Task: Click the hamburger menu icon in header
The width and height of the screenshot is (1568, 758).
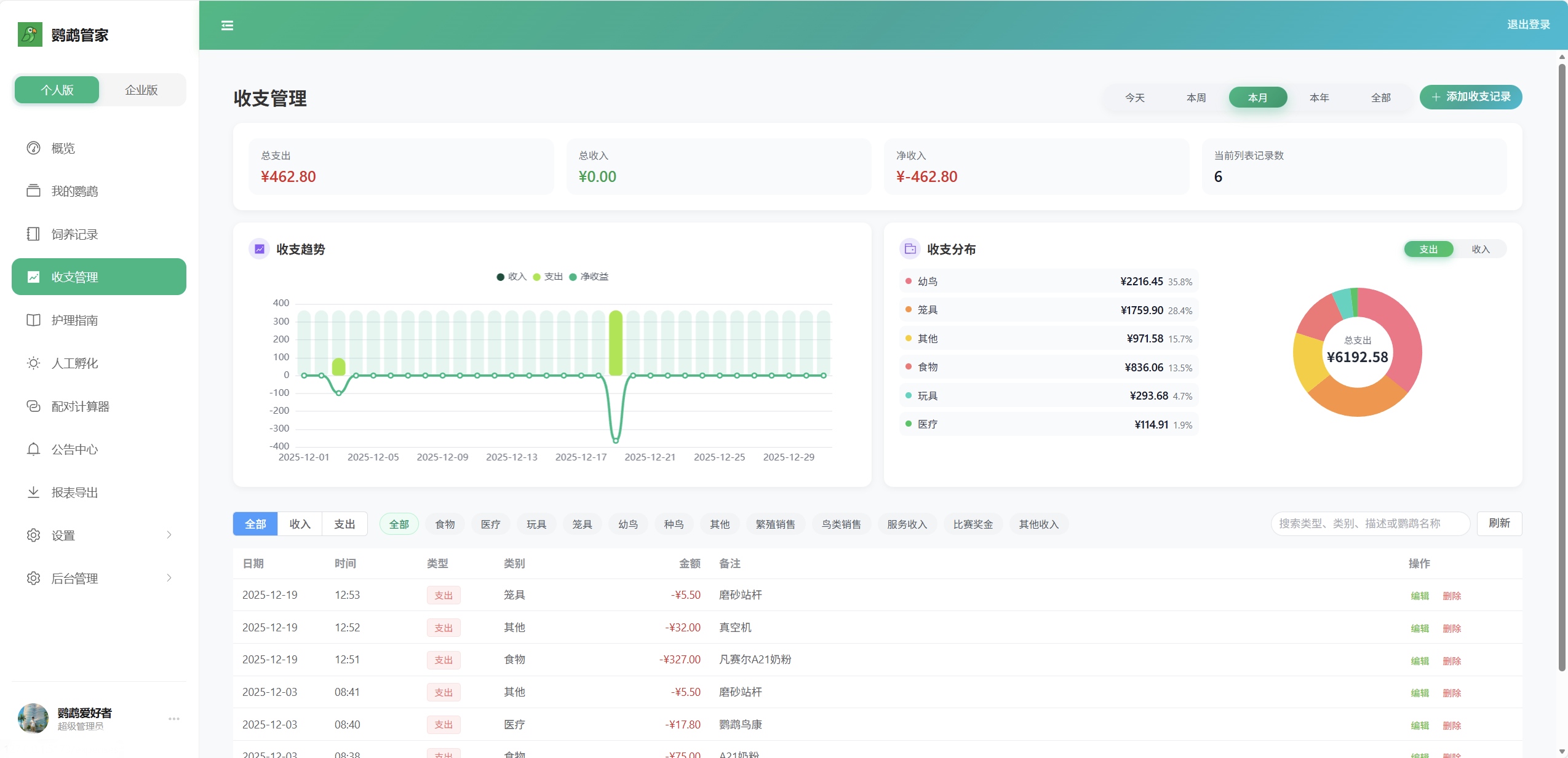Action: pos(227,25)
